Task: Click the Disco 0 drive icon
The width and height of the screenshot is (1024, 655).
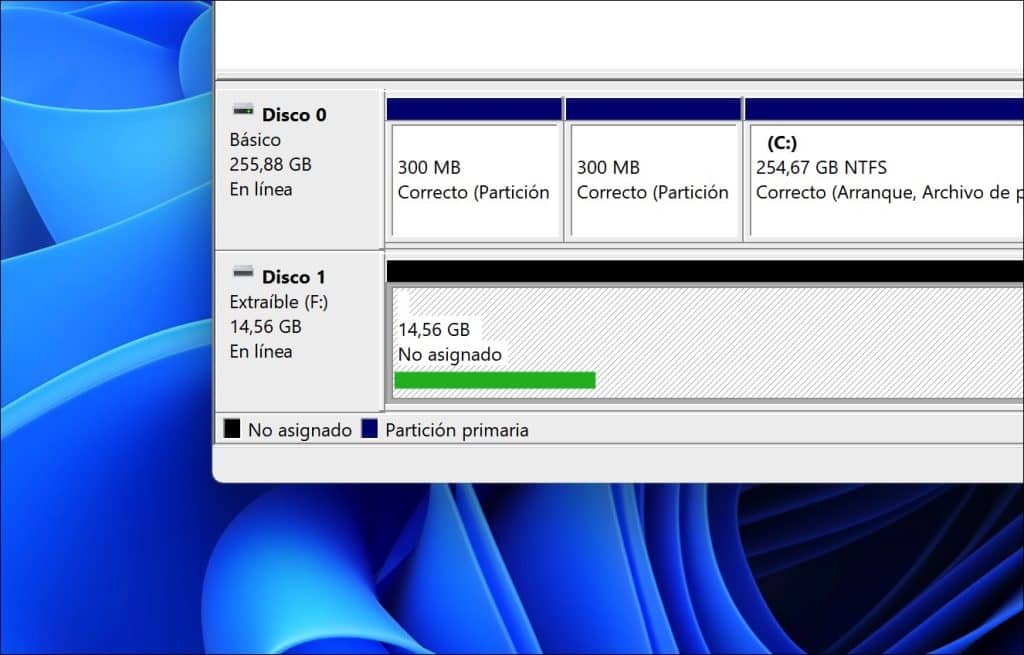Action: tap(243, 111)
